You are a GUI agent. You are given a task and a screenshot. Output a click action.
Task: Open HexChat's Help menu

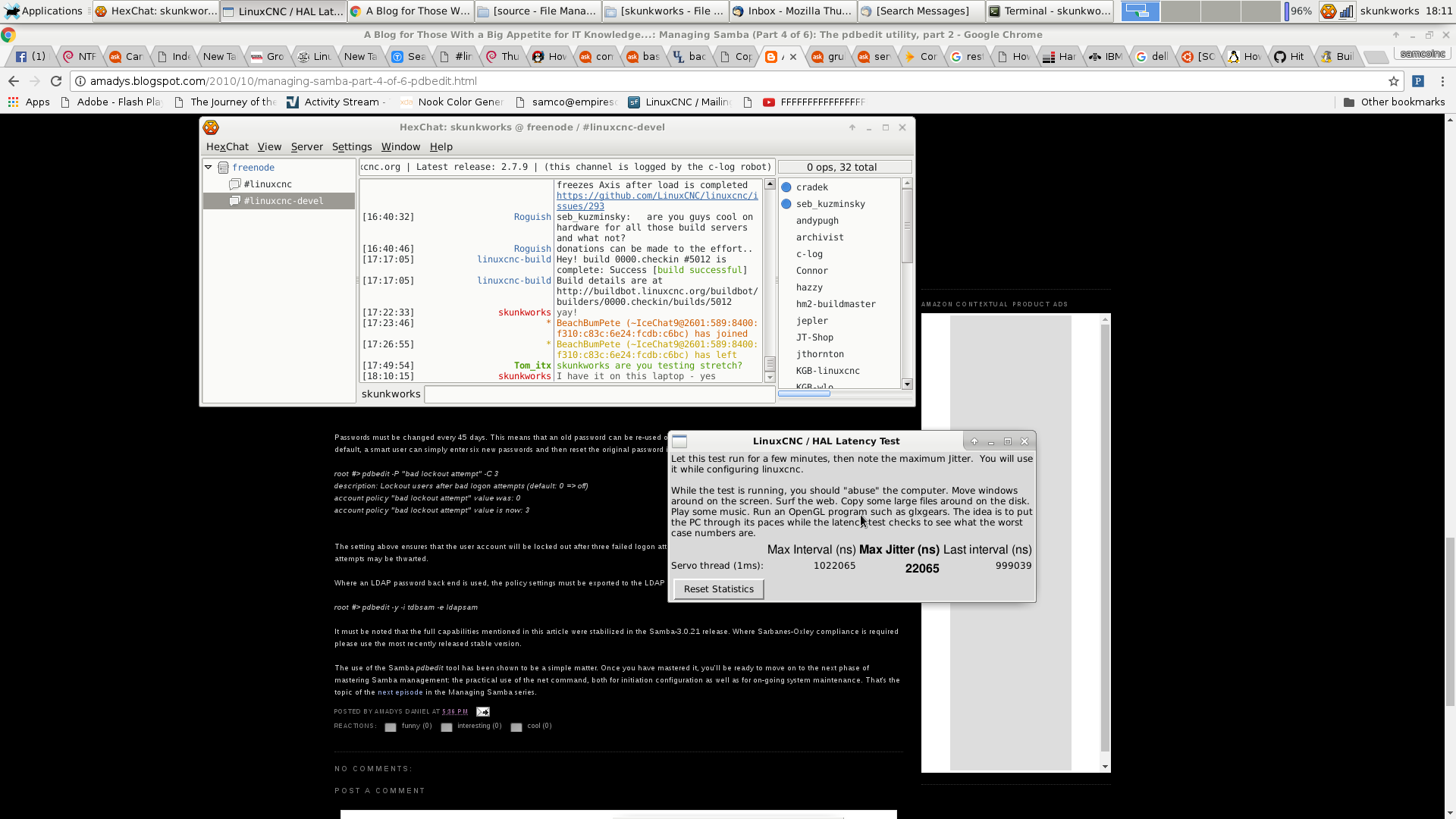441,147
